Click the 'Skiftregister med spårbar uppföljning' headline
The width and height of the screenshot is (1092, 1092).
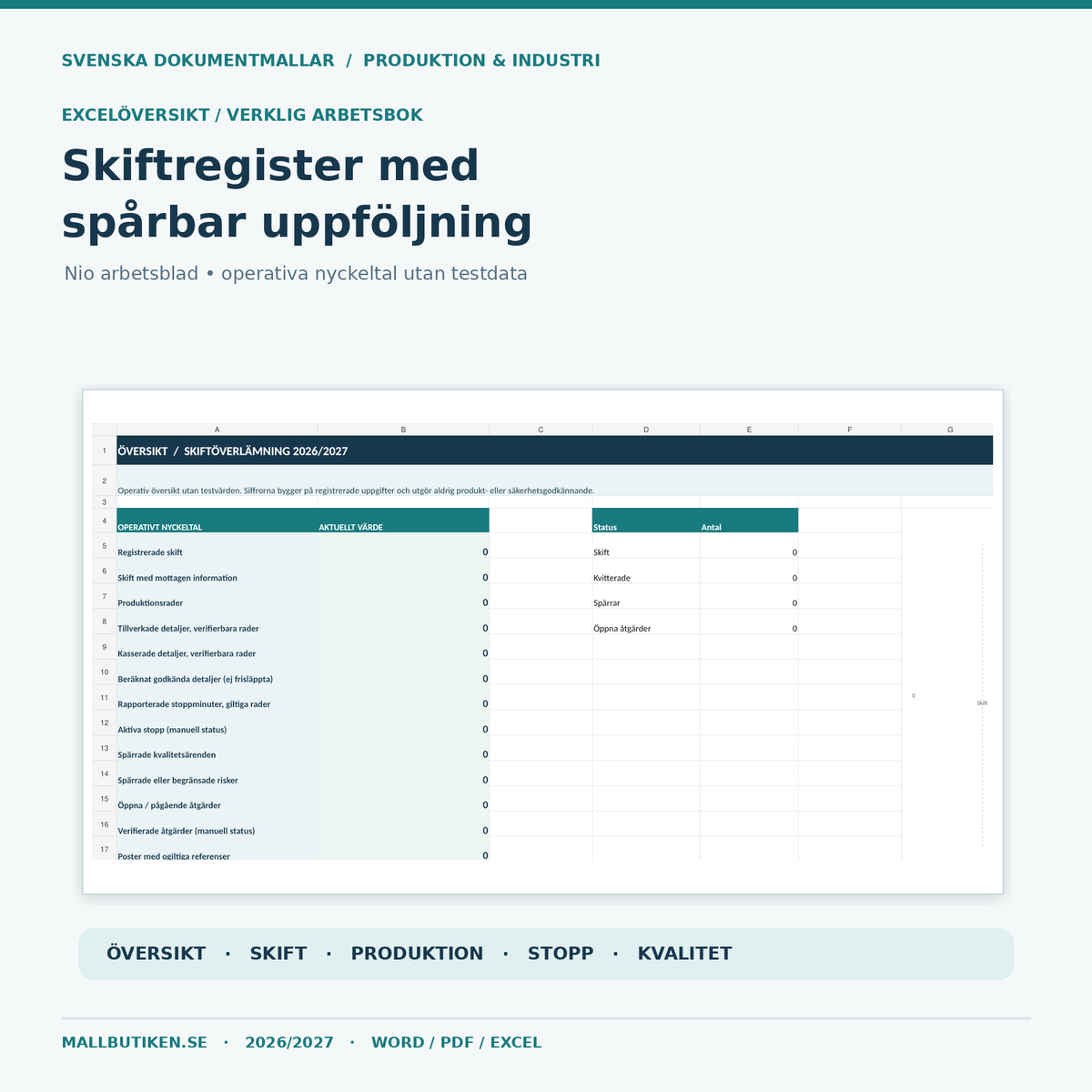(297, 194)
